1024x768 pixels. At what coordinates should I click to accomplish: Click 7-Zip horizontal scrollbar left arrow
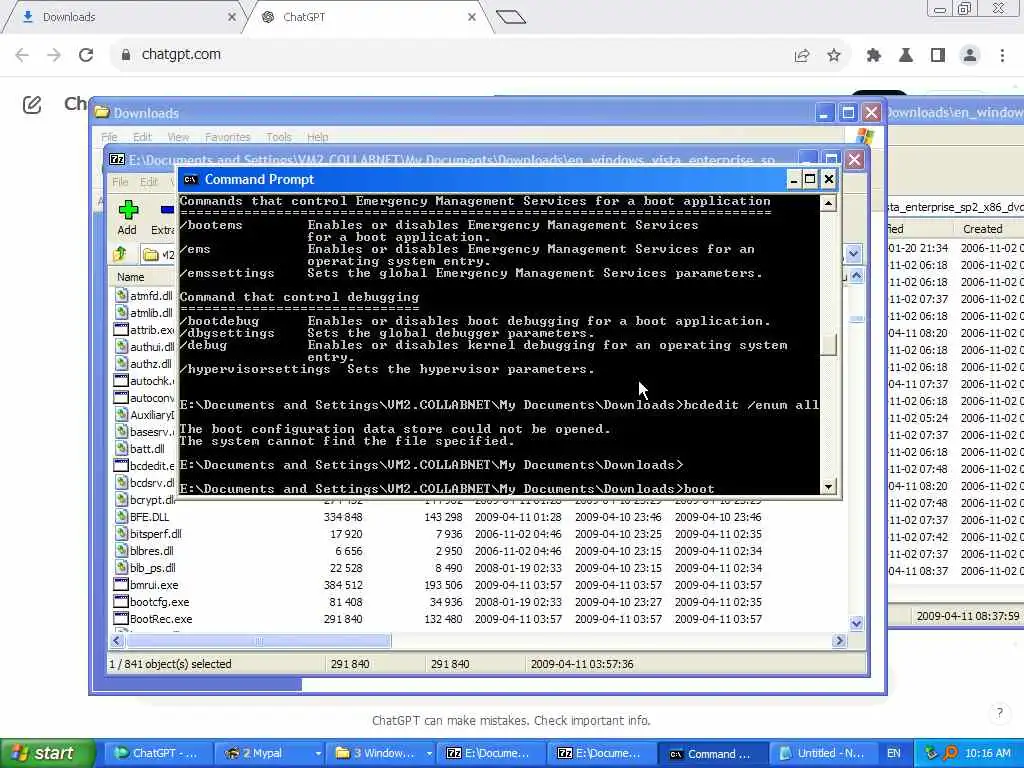coord(118,641)
